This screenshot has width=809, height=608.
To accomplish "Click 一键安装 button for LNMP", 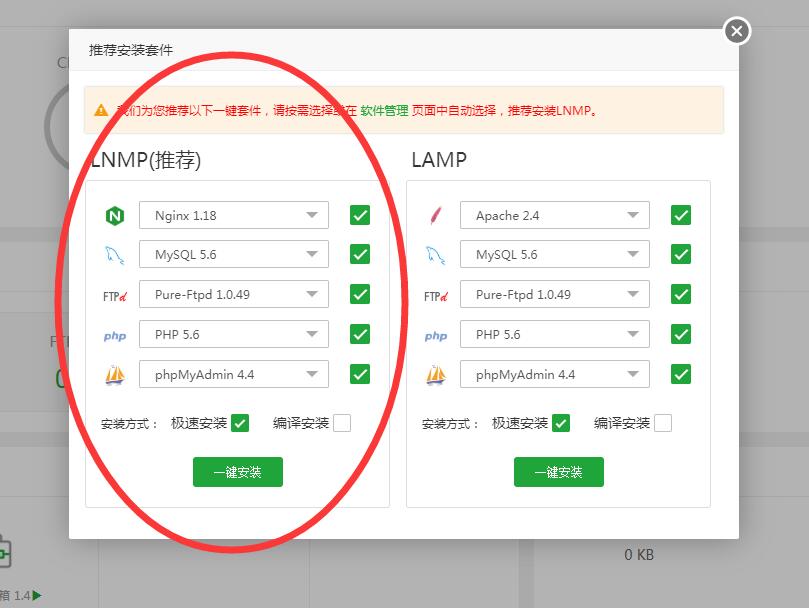I will tap(238, 472).
